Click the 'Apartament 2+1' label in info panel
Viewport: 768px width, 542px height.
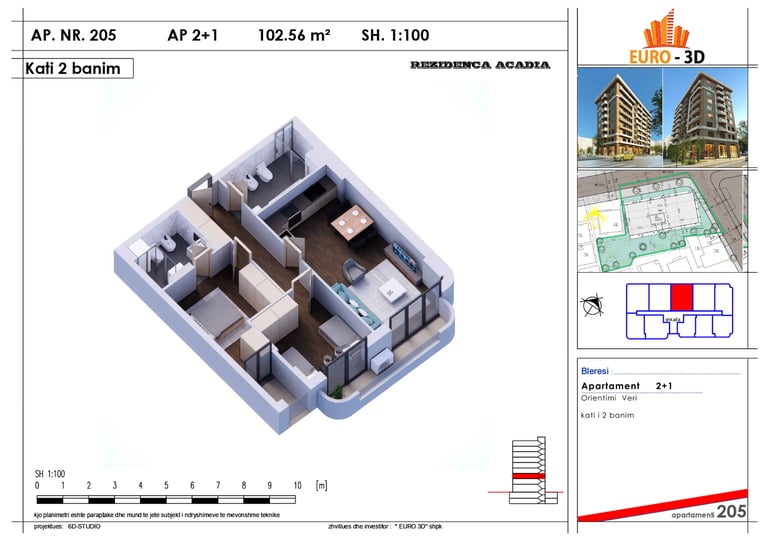pos(626,386)
